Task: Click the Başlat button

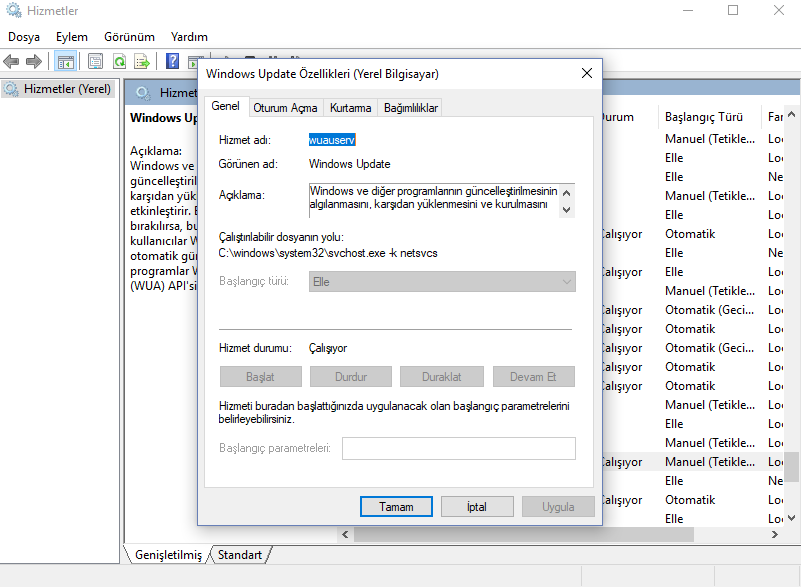Action: point(261,377)
